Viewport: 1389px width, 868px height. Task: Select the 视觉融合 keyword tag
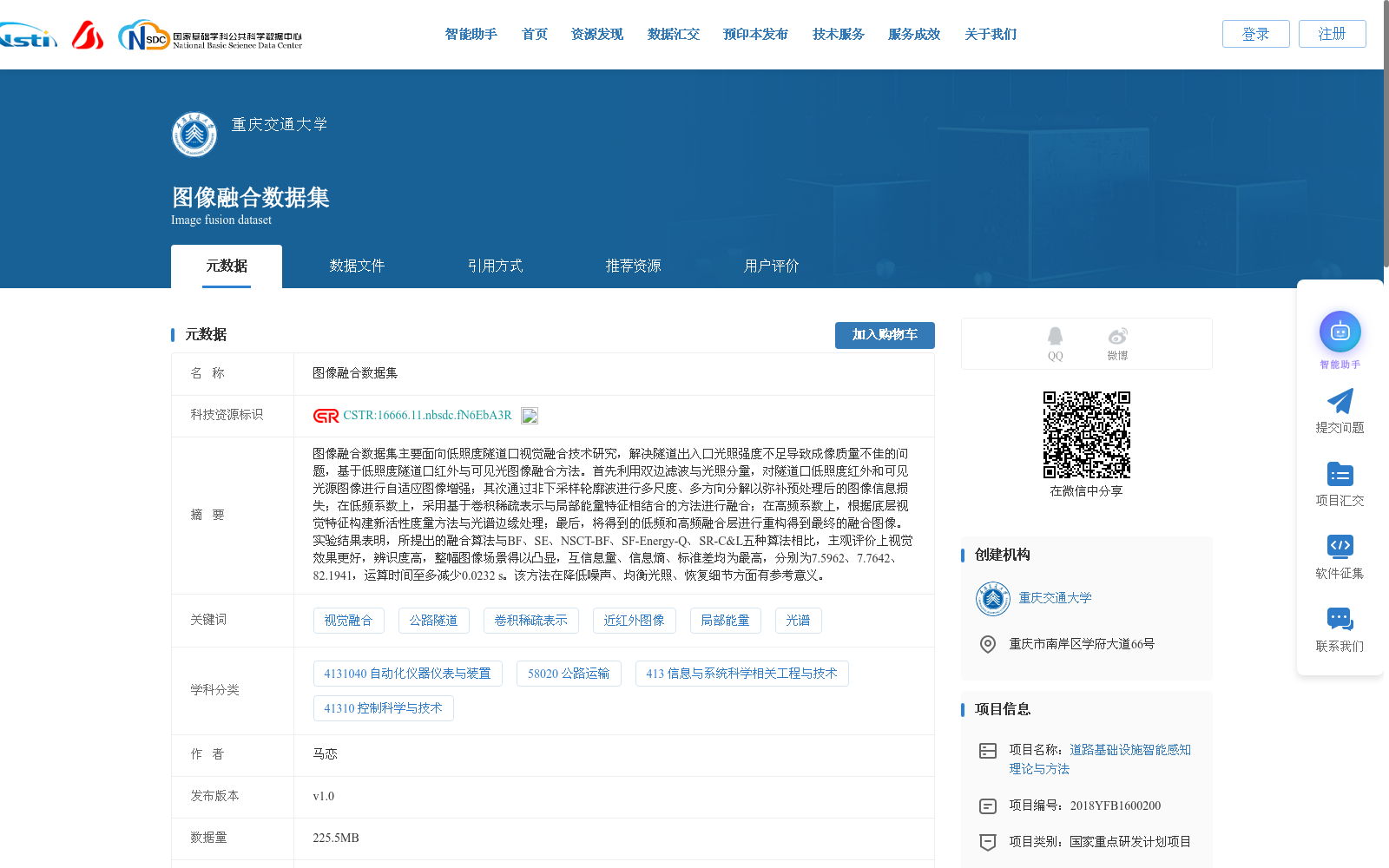click(349, 620)
